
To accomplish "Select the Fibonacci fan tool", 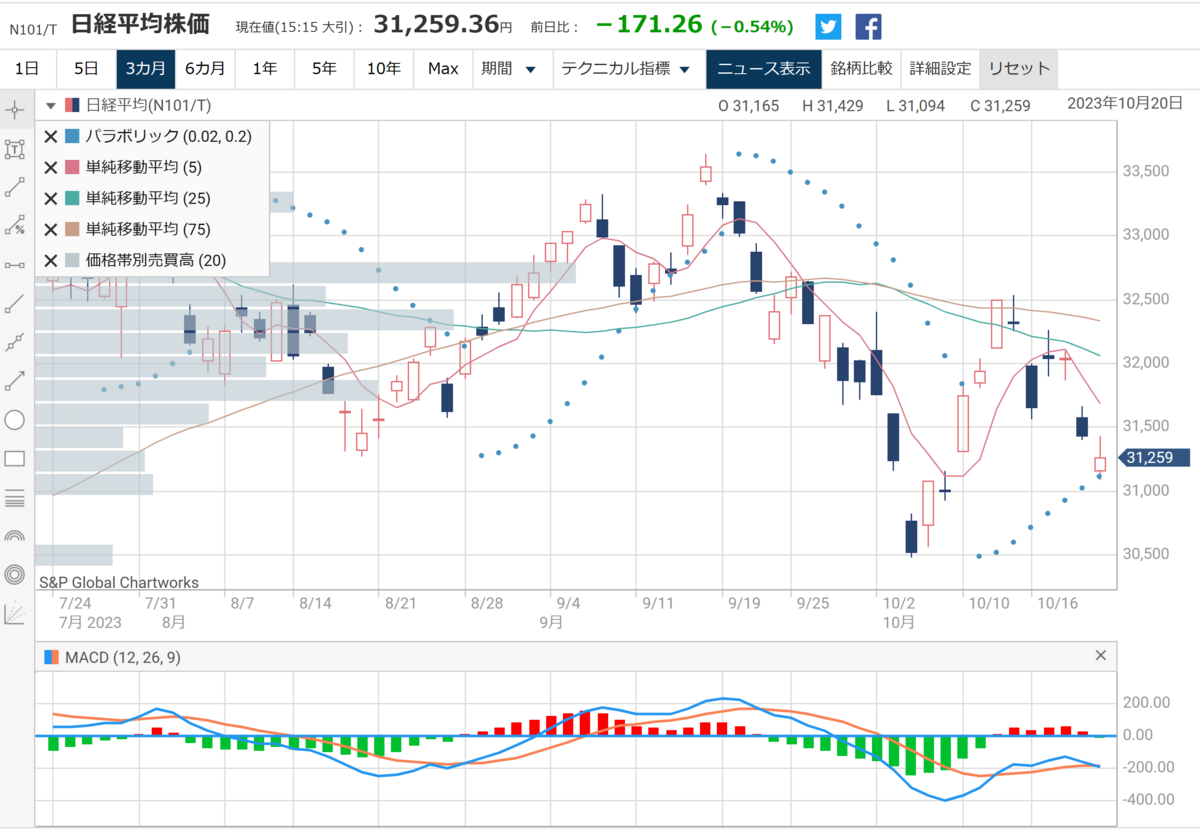I will pos(15,613).
